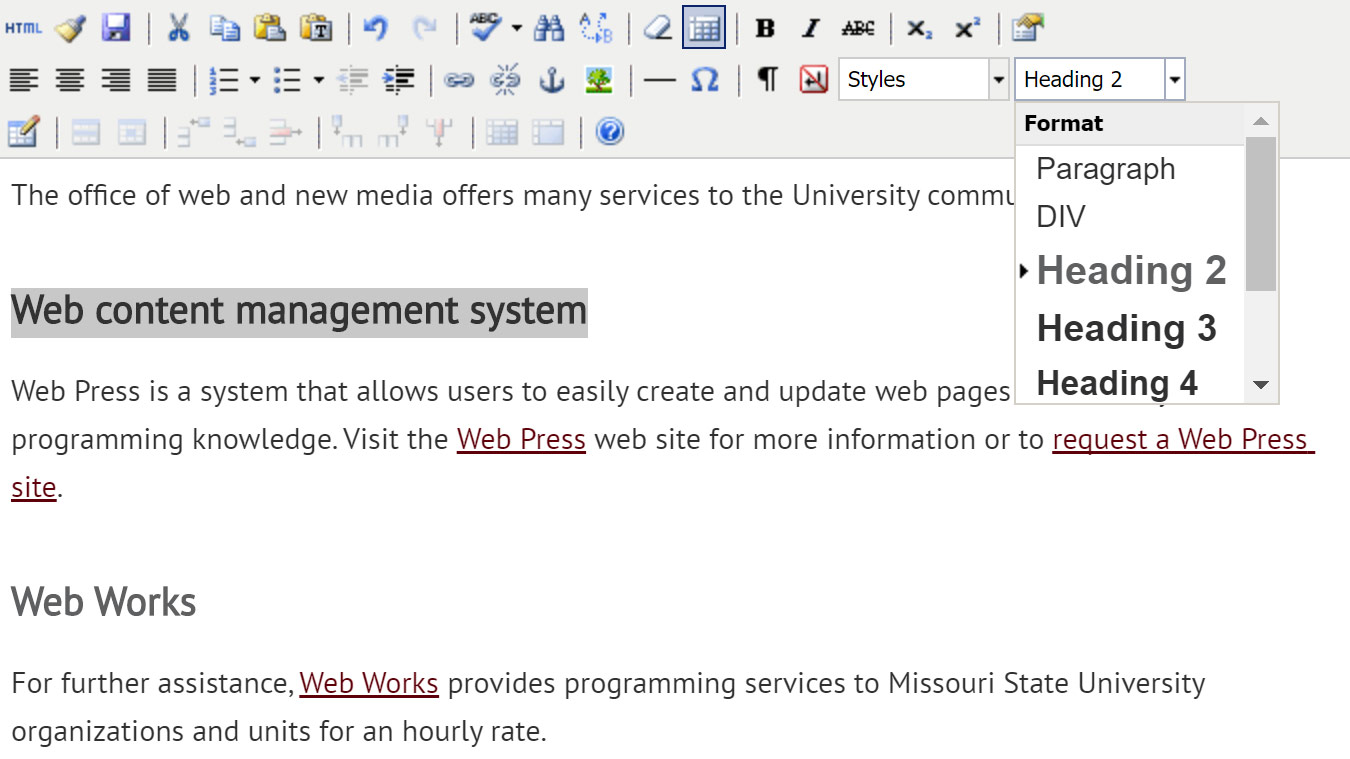Insert an image
Screen dimensions: 1350x759
pos(598,79)
